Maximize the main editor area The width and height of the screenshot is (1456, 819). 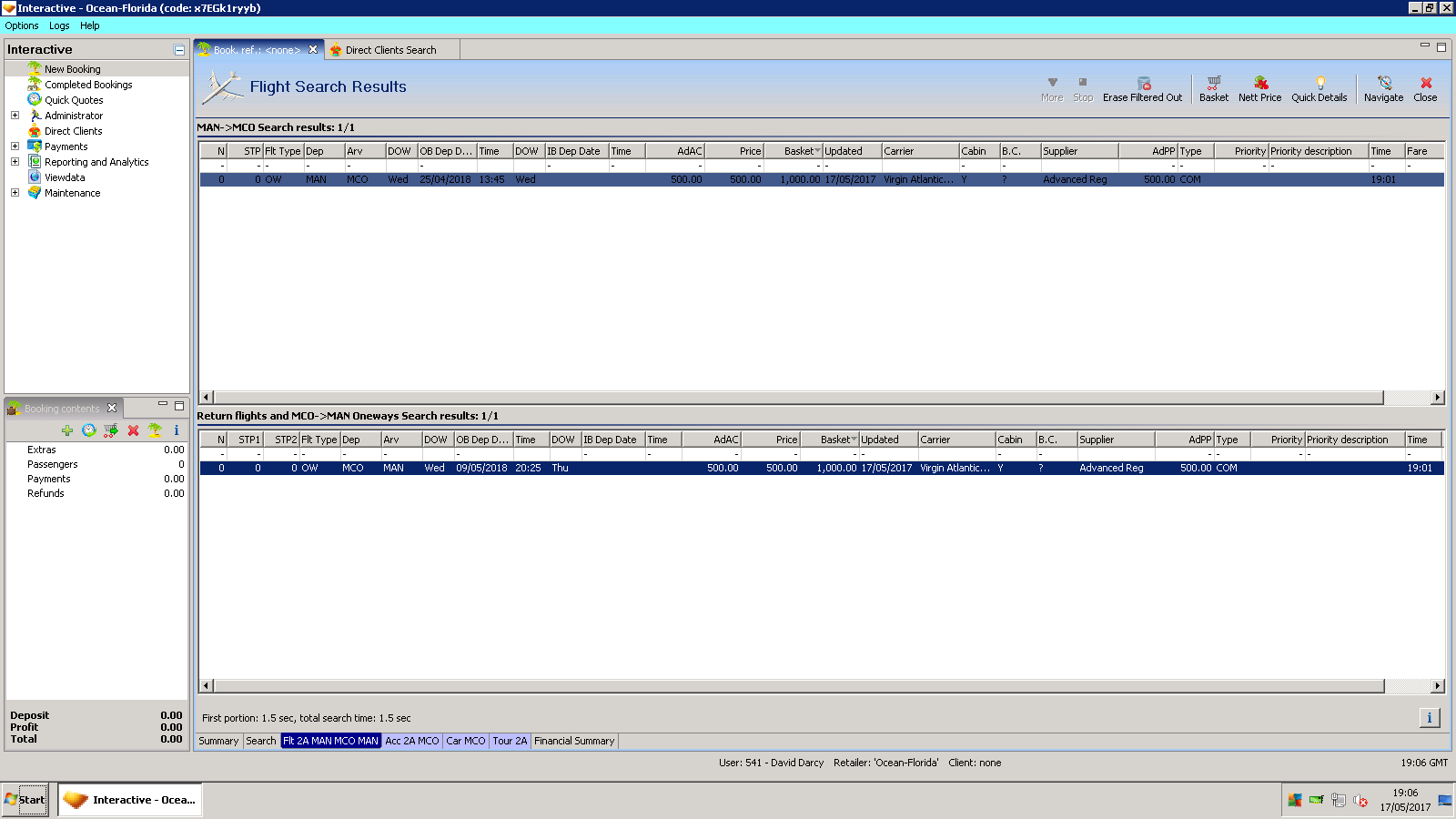pos(1441,47)
